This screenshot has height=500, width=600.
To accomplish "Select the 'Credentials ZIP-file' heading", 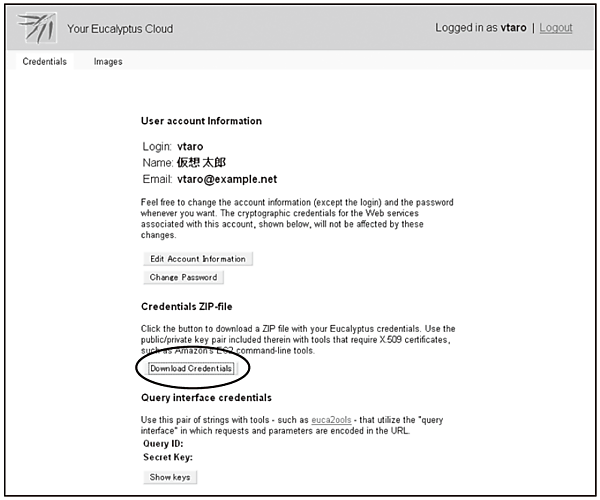I will tap(187, 305).
